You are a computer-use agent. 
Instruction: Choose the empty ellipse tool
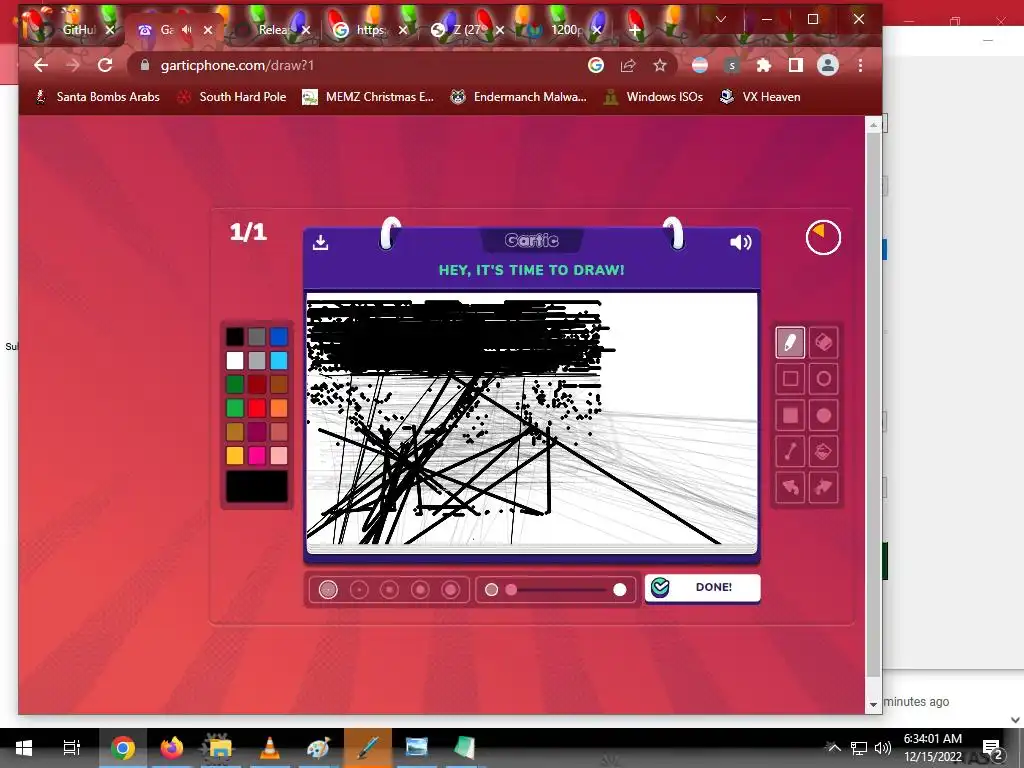[824, 379]
